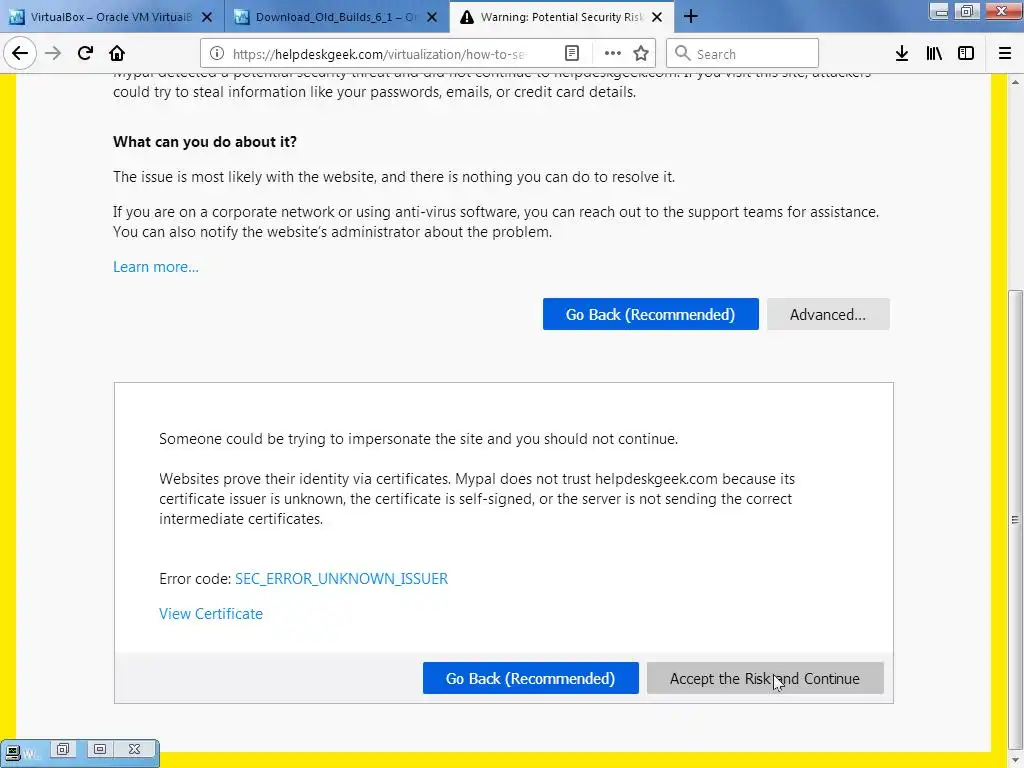Click the magnifier icon in Search box
This screenshot has height=768, width=1024.
682,53
